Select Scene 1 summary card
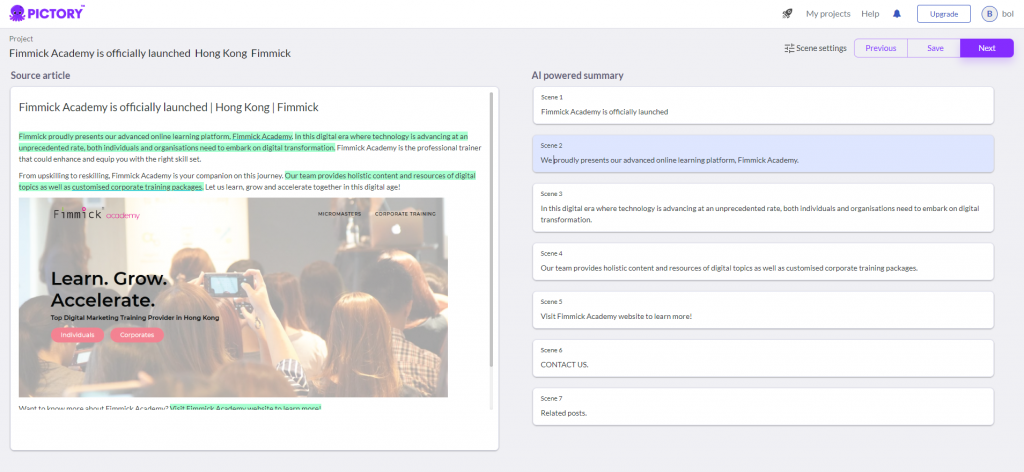This screenshot has width=1024, height=472. (763, 105)
